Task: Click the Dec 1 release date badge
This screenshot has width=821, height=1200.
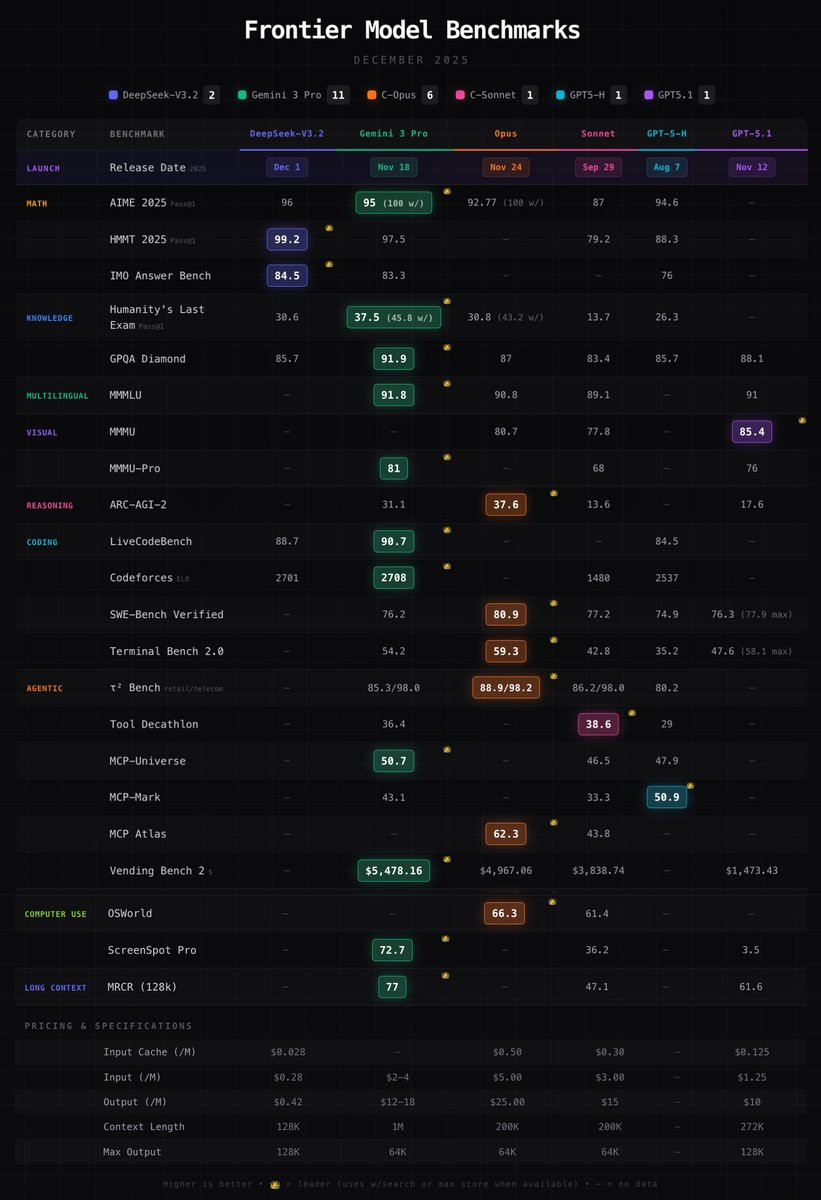Action: (287, 167)
